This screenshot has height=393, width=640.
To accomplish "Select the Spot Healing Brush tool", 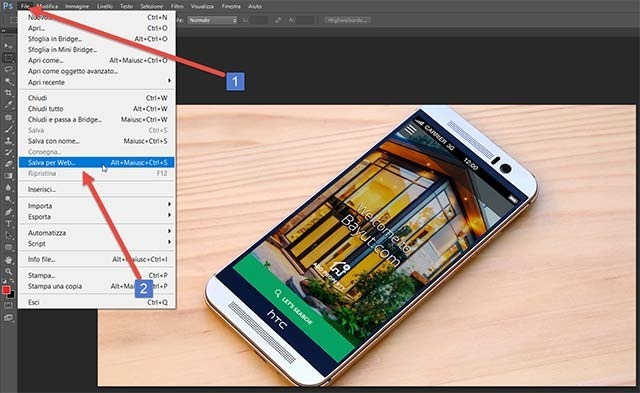I will pyautogui.click(x=8, y=118).
